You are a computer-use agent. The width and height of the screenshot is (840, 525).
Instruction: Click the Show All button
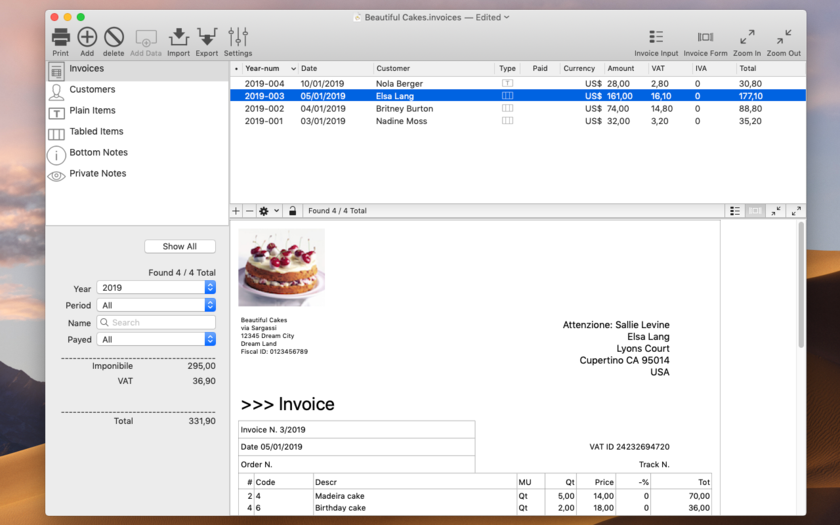click(x=180, y=246)
